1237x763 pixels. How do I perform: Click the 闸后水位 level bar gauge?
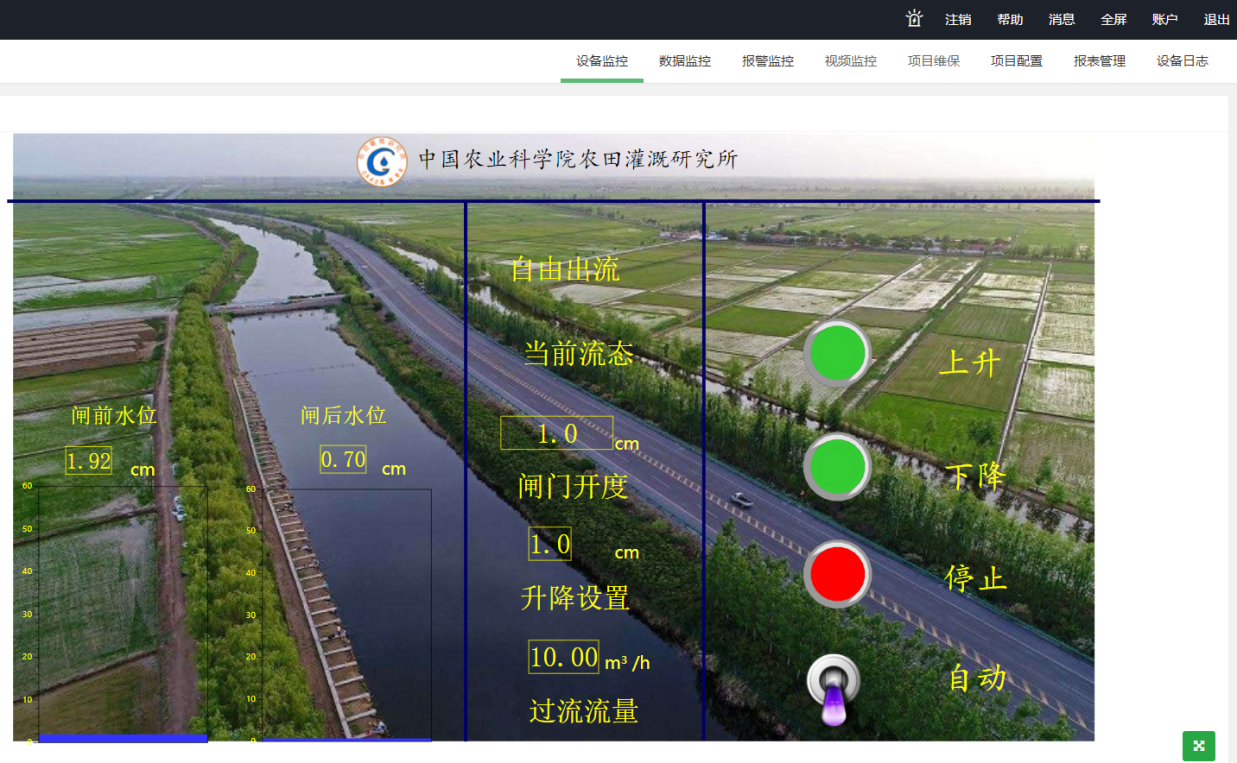click(x=347, y=615)
